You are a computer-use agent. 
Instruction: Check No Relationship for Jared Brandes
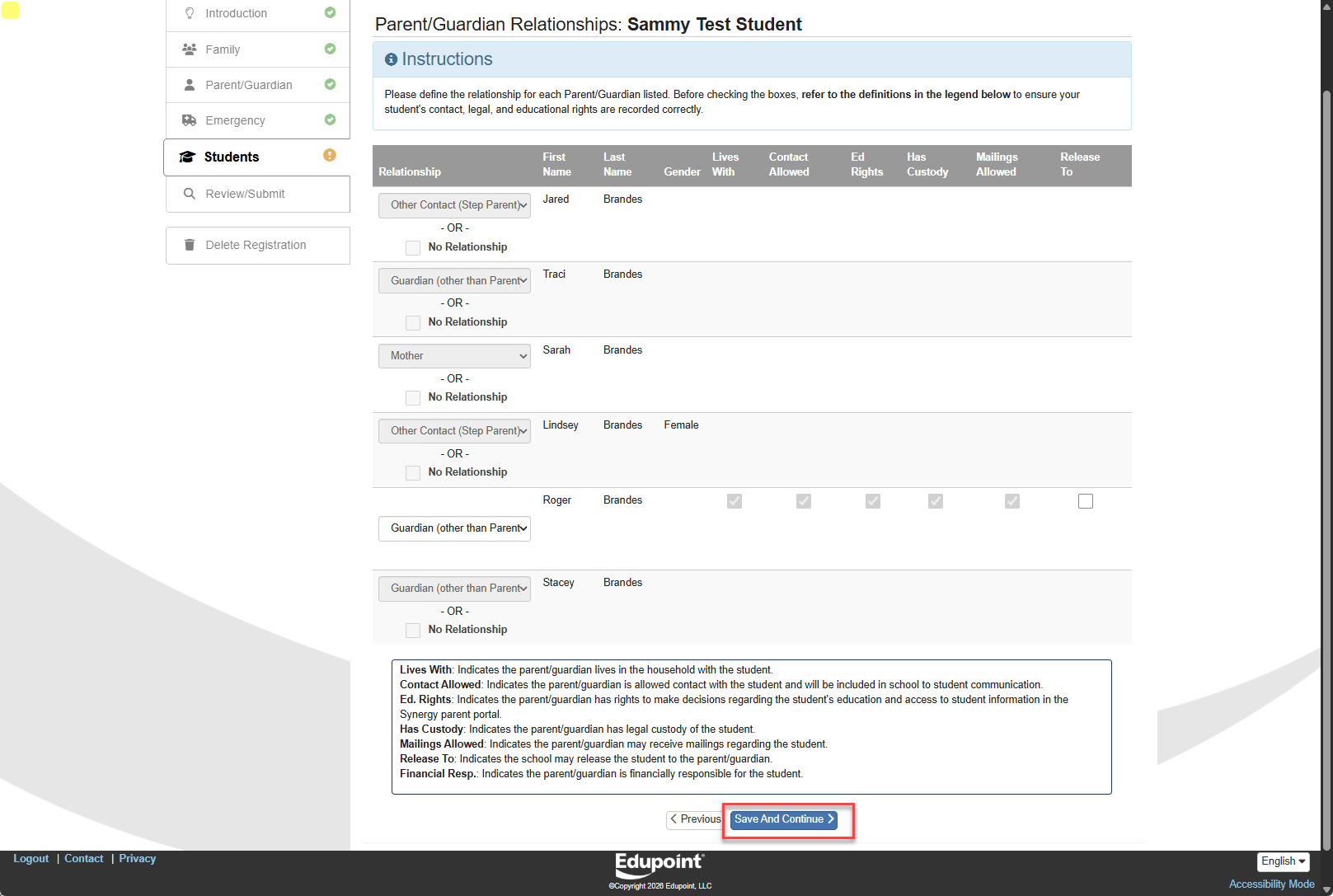pos(413,247)
